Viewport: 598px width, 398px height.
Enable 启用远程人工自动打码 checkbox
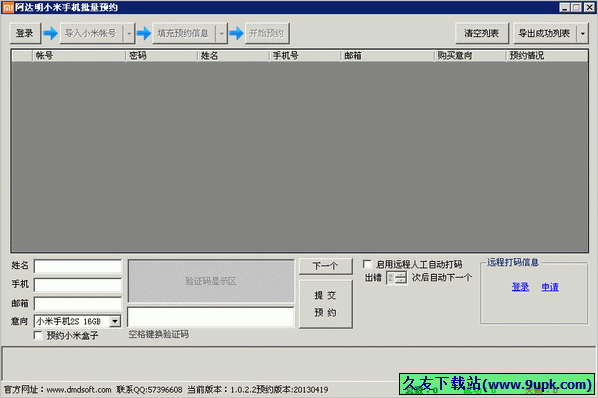pyautogui.click(x=367, y=264)
